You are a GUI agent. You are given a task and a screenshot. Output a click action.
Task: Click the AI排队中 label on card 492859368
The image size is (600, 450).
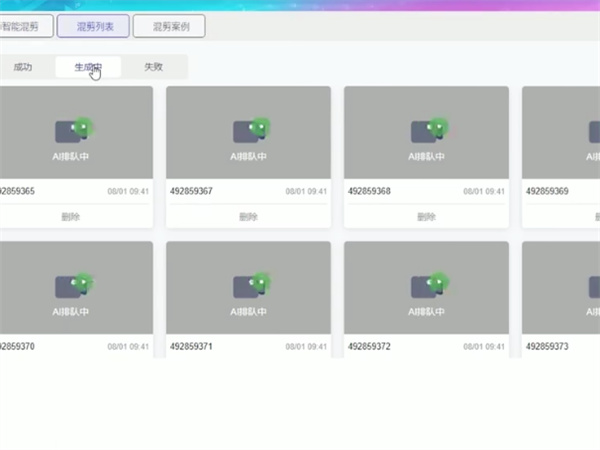[x=426, y=157]
